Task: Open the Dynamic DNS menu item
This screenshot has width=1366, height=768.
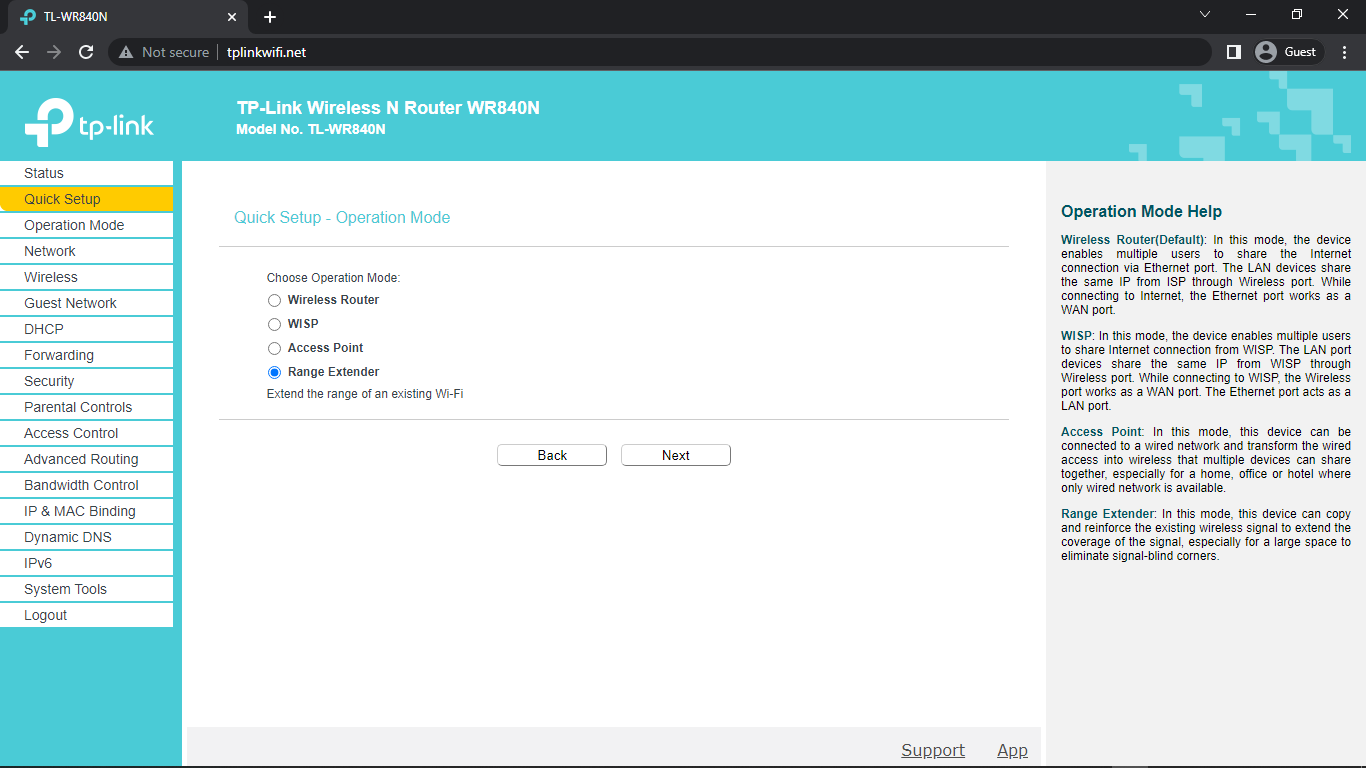Action: [x=86, y=537]
